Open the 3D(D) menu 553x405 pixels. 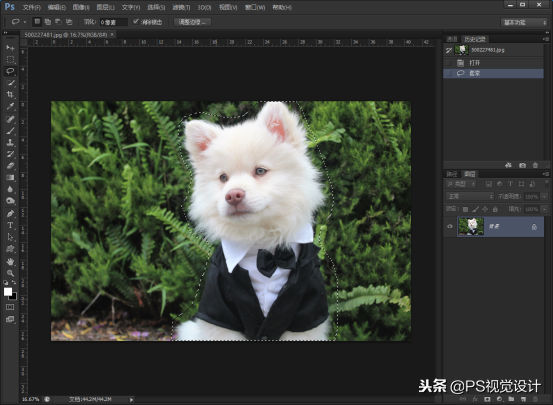[x=204, y=7]
